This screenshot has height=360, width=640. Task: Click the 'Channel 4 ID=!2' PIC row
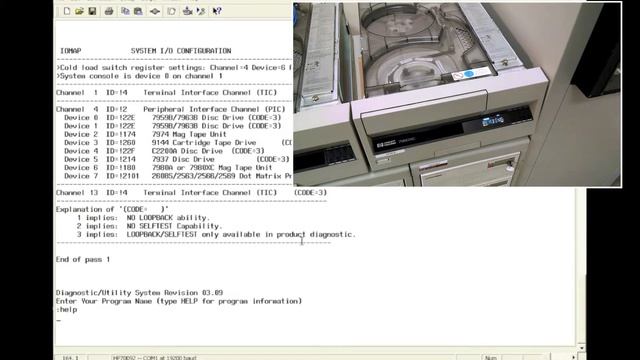click(171, 109)
